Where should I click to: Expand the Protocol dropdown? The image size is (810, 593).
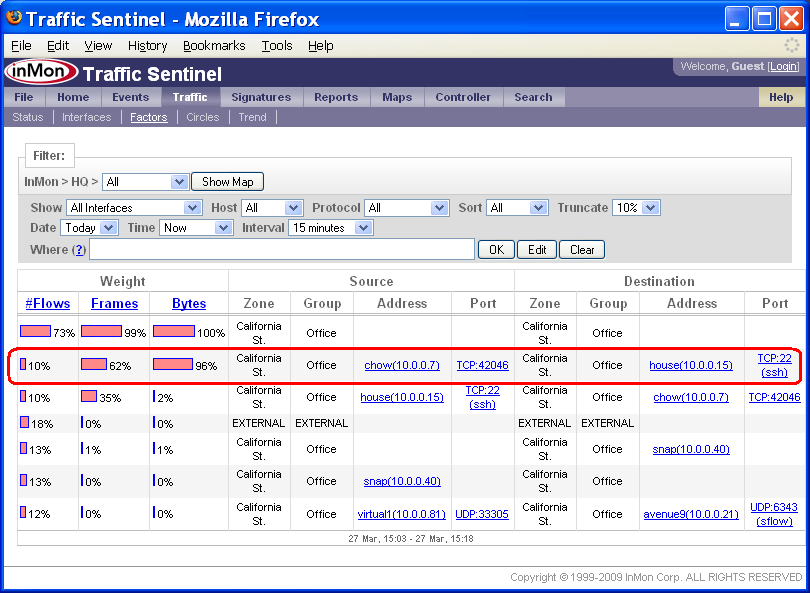(406, 208)
